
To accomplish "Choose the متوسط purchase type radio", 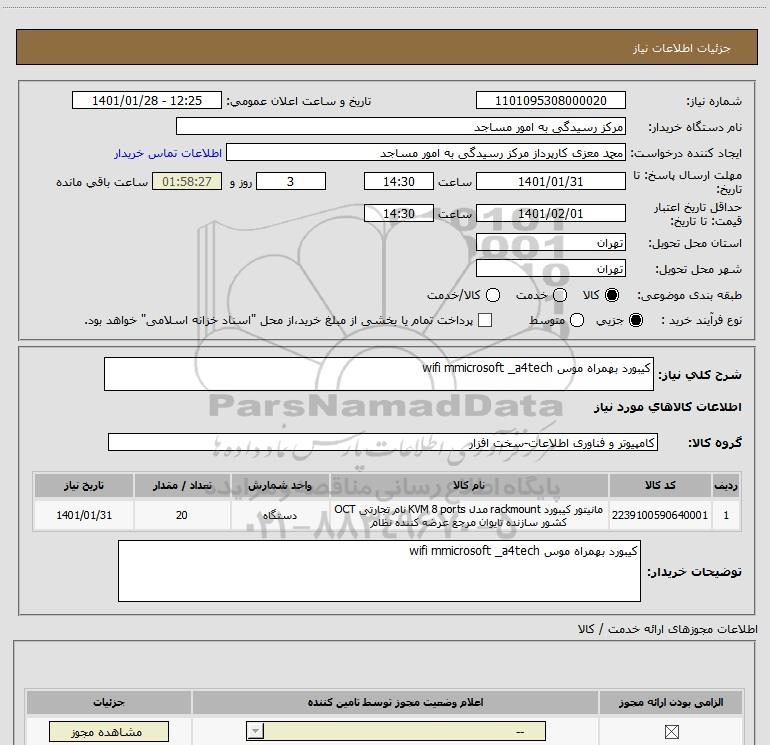I will 577,320.
